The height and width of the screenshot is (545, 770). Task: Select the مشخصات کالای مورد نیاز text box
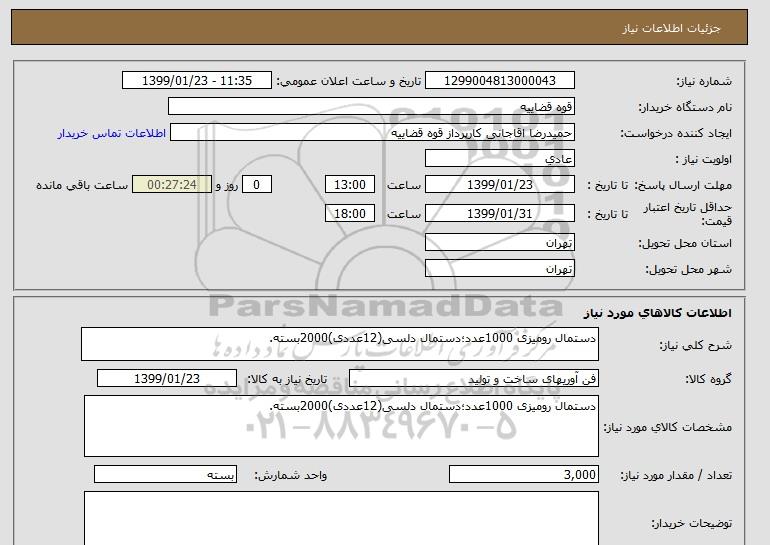pos(341,426)
